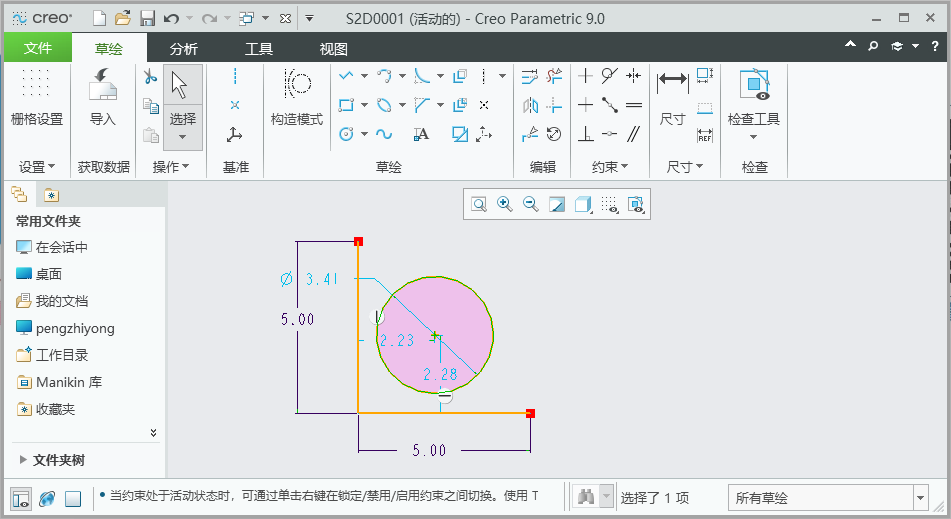This screenshot has width=951, height=519.
Task: Open the Circle tool dropdown arrow
Action: (365, 134)
